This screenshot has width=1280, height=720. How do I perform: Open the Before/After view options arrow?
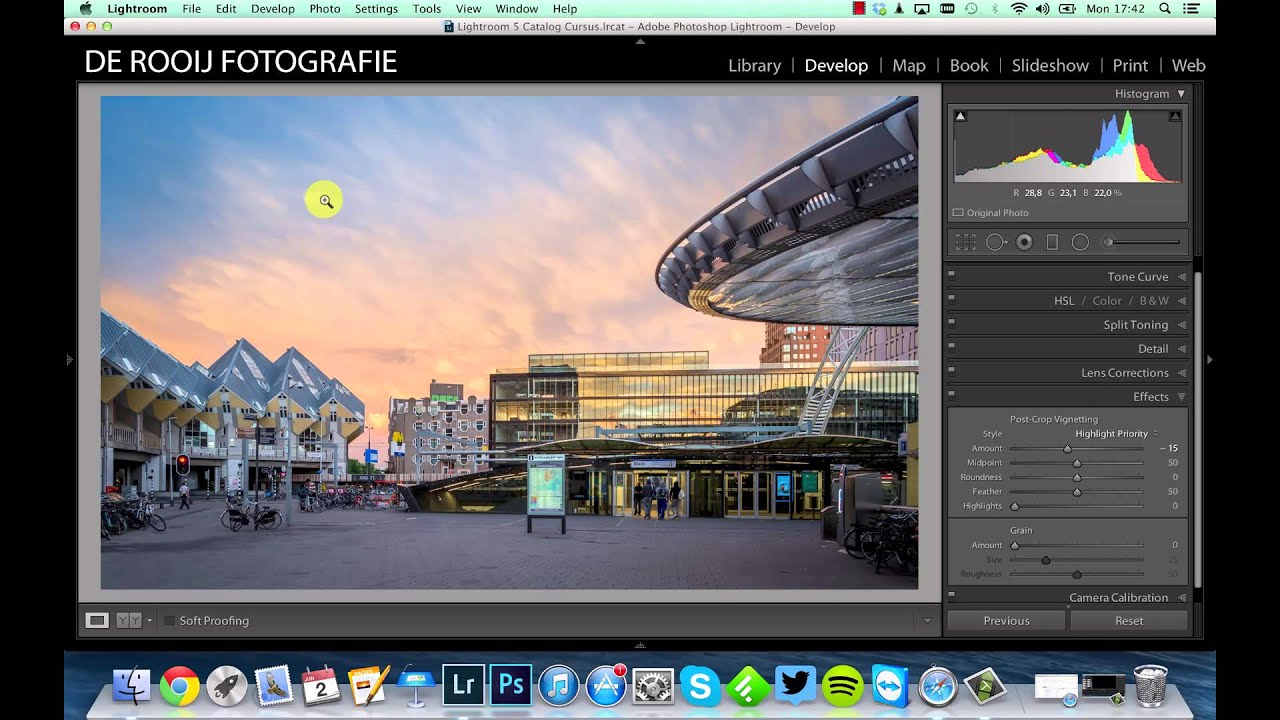149,621
